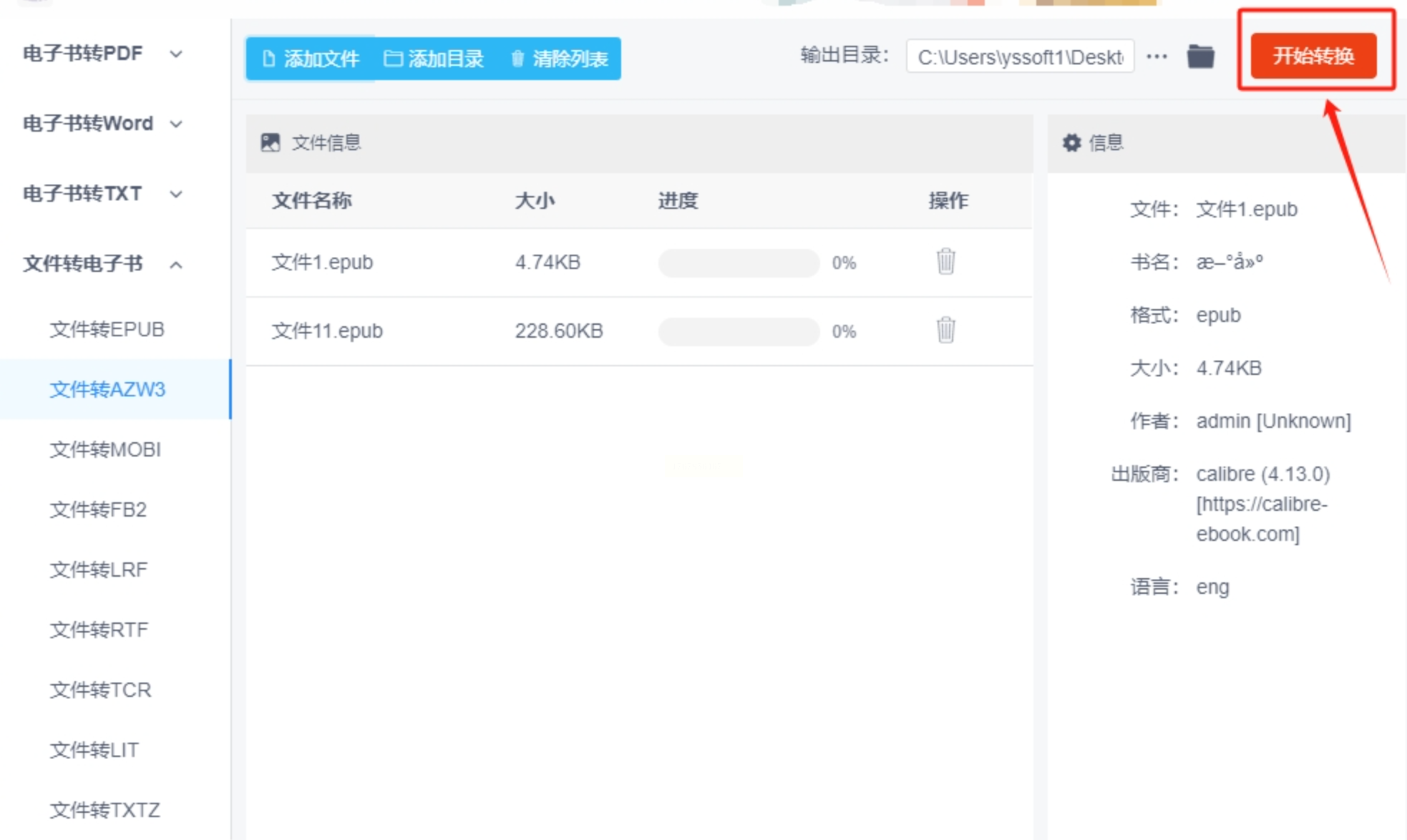Clear the list with 清除列表
Screen dimensions: 1407x840
point(560,59)
